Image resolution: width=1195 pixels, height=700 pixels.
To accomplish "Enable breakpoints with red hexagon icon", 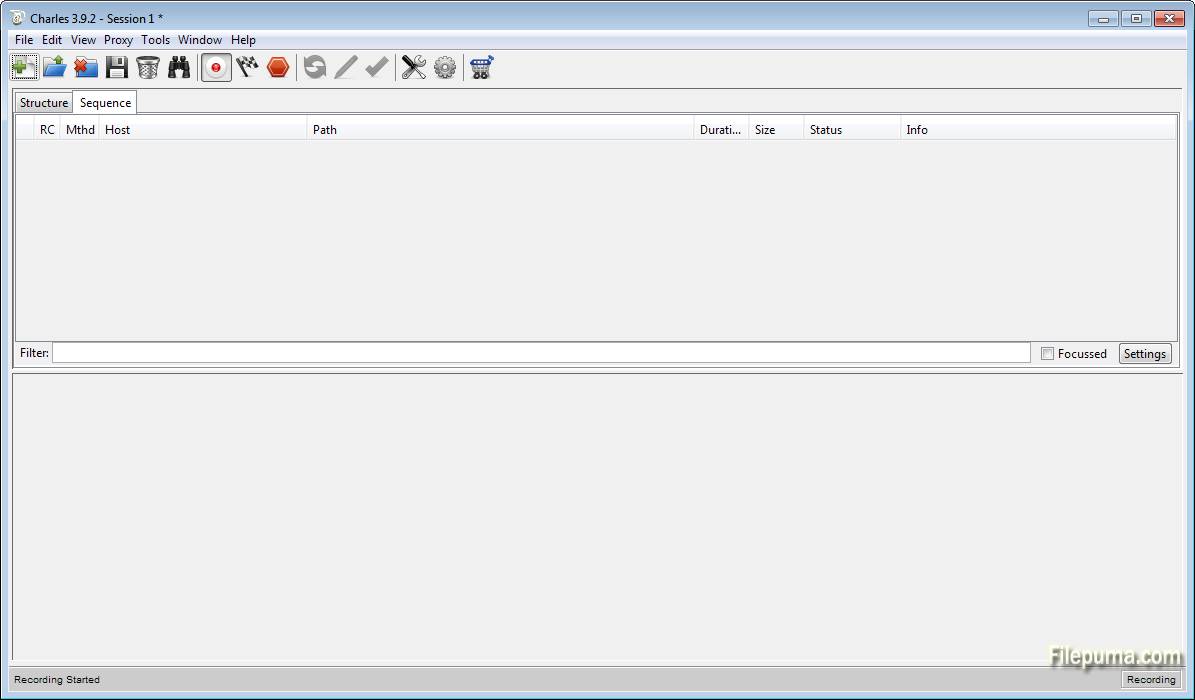I will click(278, 67).
